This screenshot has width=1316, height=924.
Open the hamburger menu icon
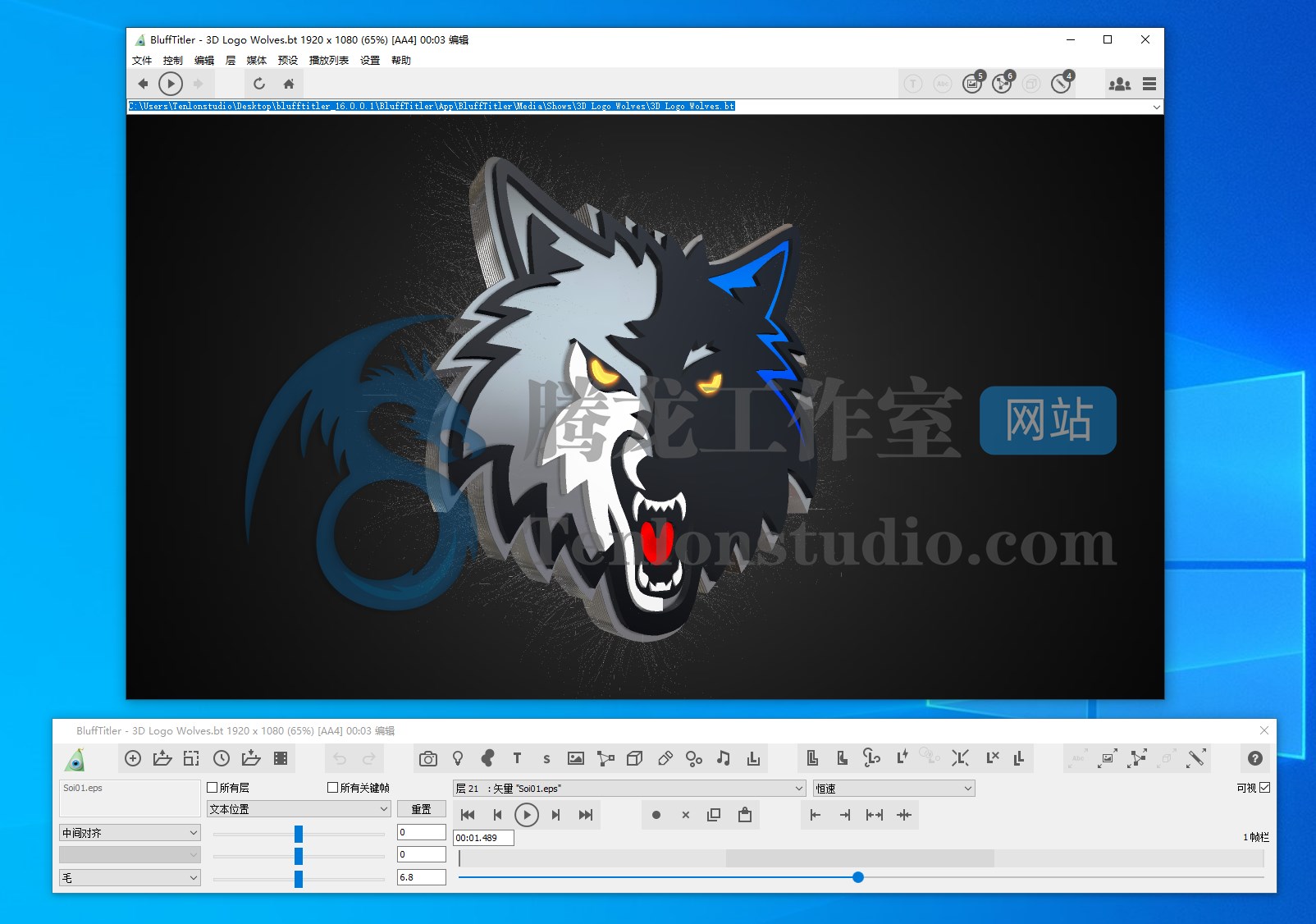pos(1149,84)
